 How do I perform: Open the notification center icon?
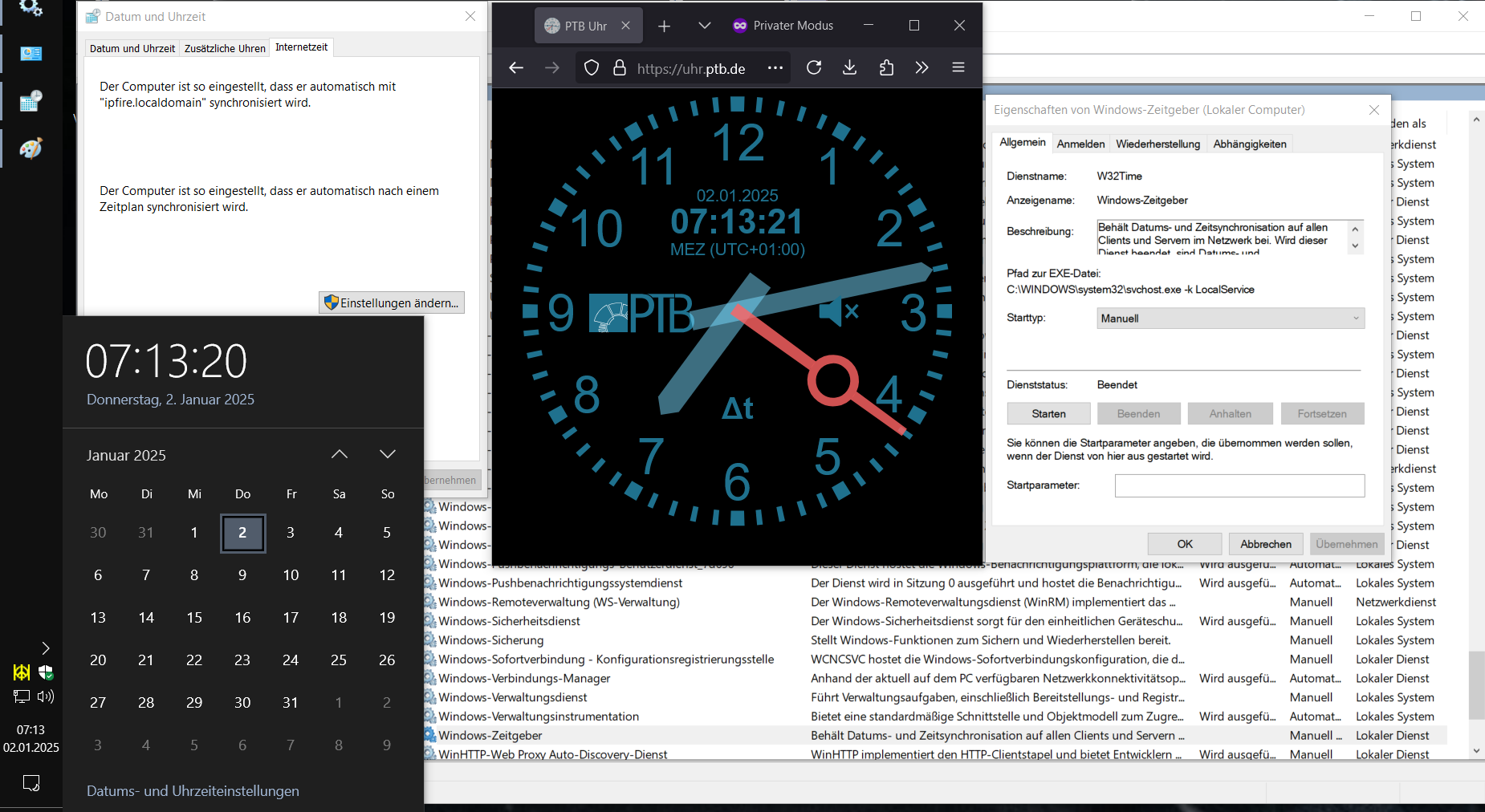31,783
